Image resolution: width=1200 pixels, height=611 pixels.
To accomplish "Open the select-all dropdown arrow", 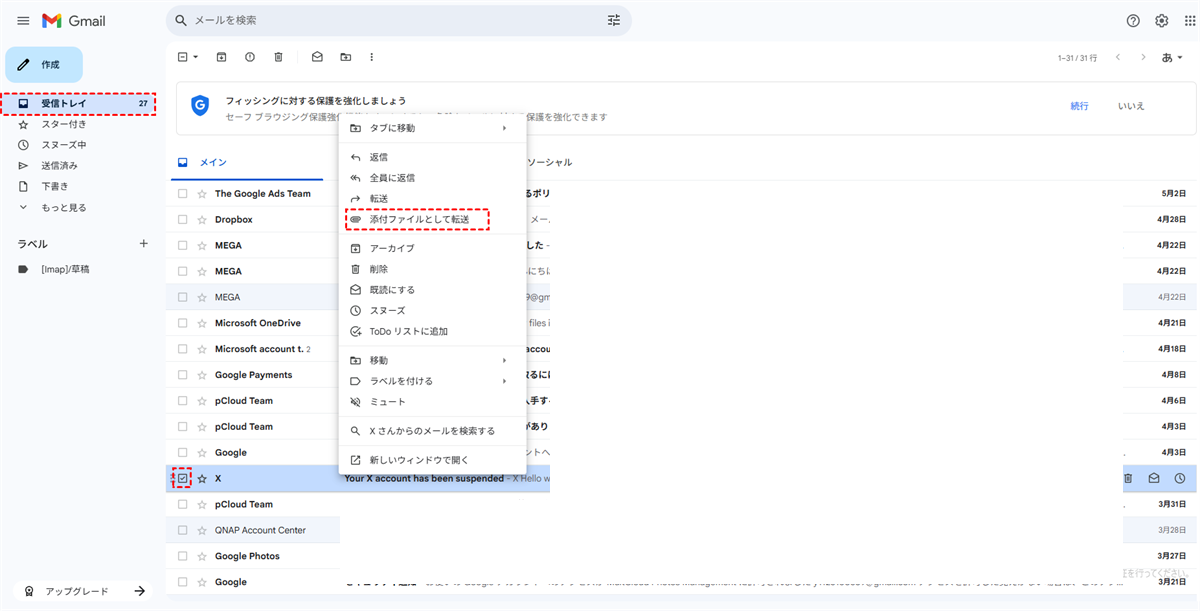I will [195, 57].
